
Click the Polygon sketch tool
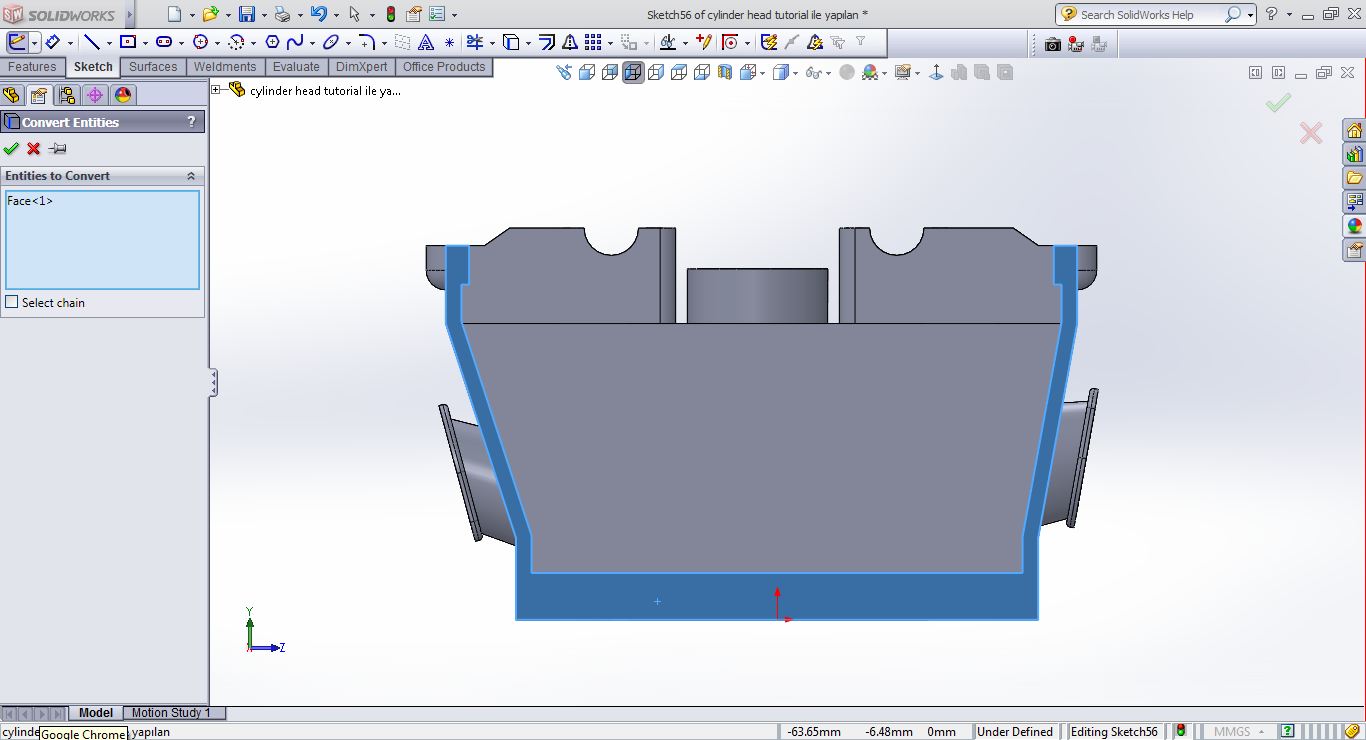(x=271, y=42)
